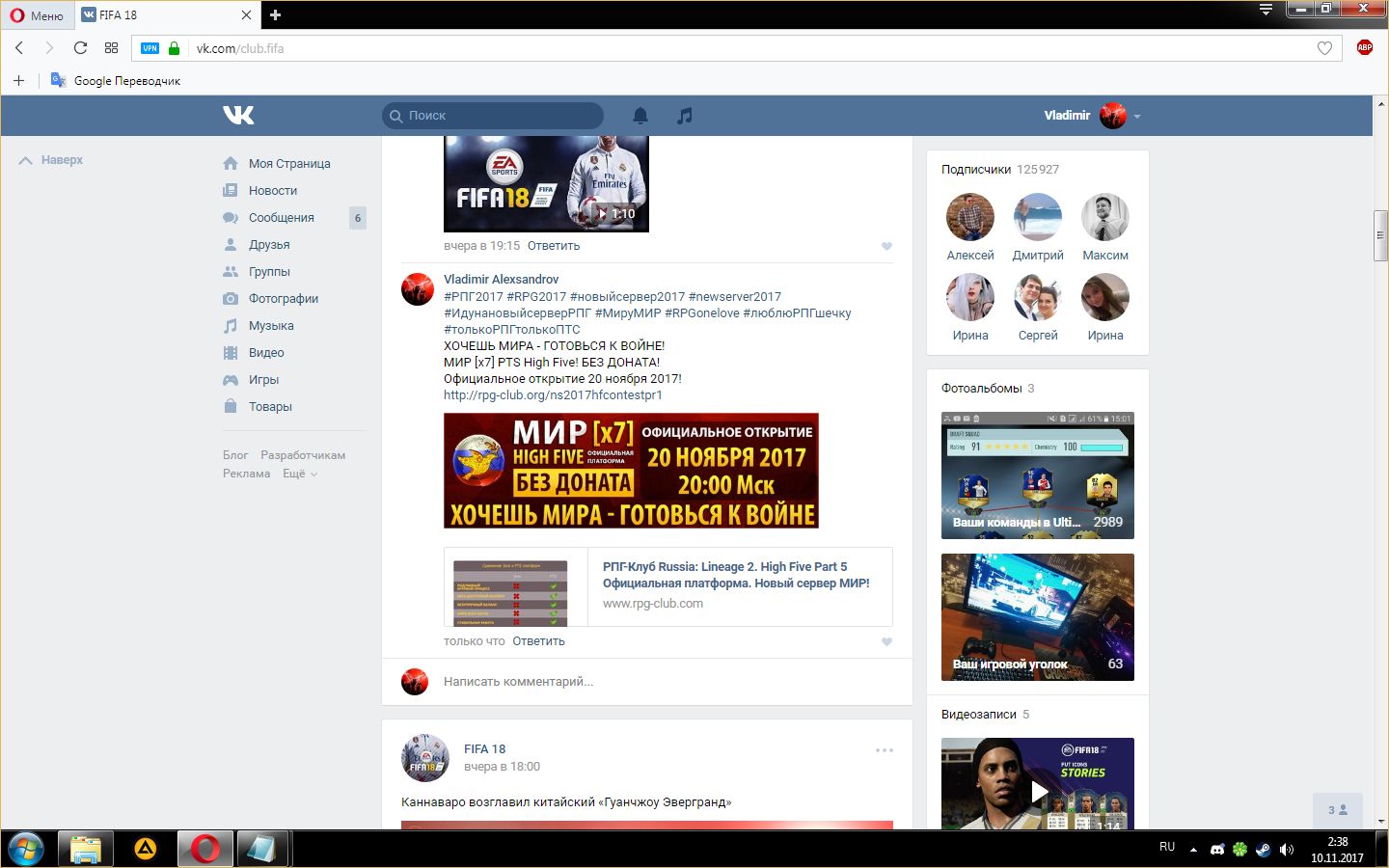Open Друзья in the sidebar
The height and width of the screenshot is (868, 1389).
269,245
